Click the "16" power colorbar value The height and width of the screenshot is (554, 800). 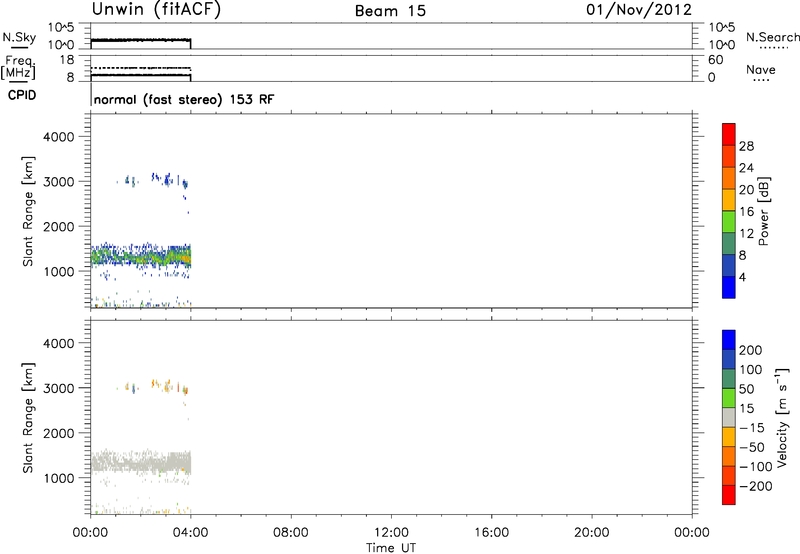[746, 212]
